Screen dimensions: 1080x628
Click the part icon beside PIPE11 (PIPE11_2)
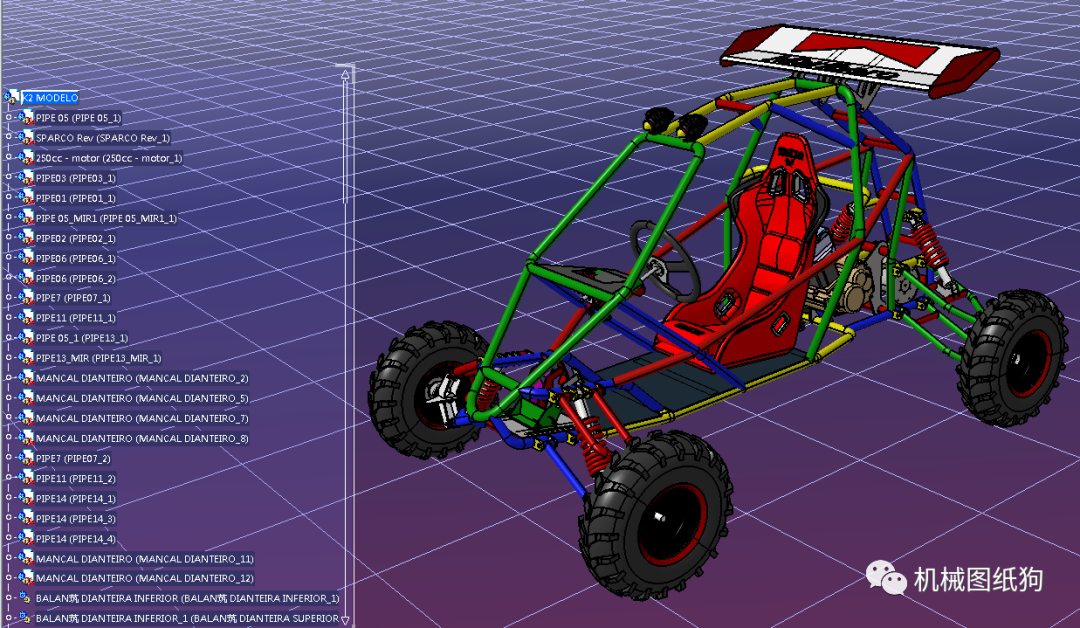click(x=25, y=478)
